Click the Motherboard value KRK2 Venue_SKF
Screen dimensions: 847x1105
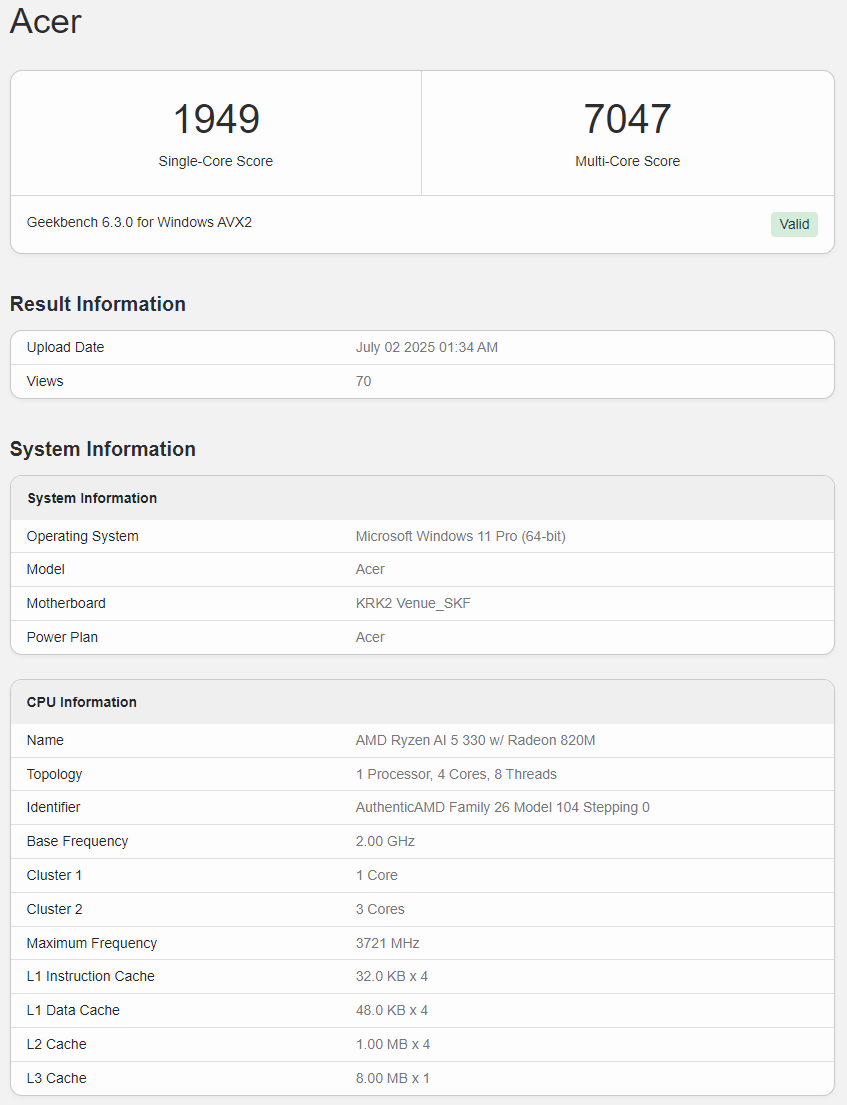click(x=413, y=603)
